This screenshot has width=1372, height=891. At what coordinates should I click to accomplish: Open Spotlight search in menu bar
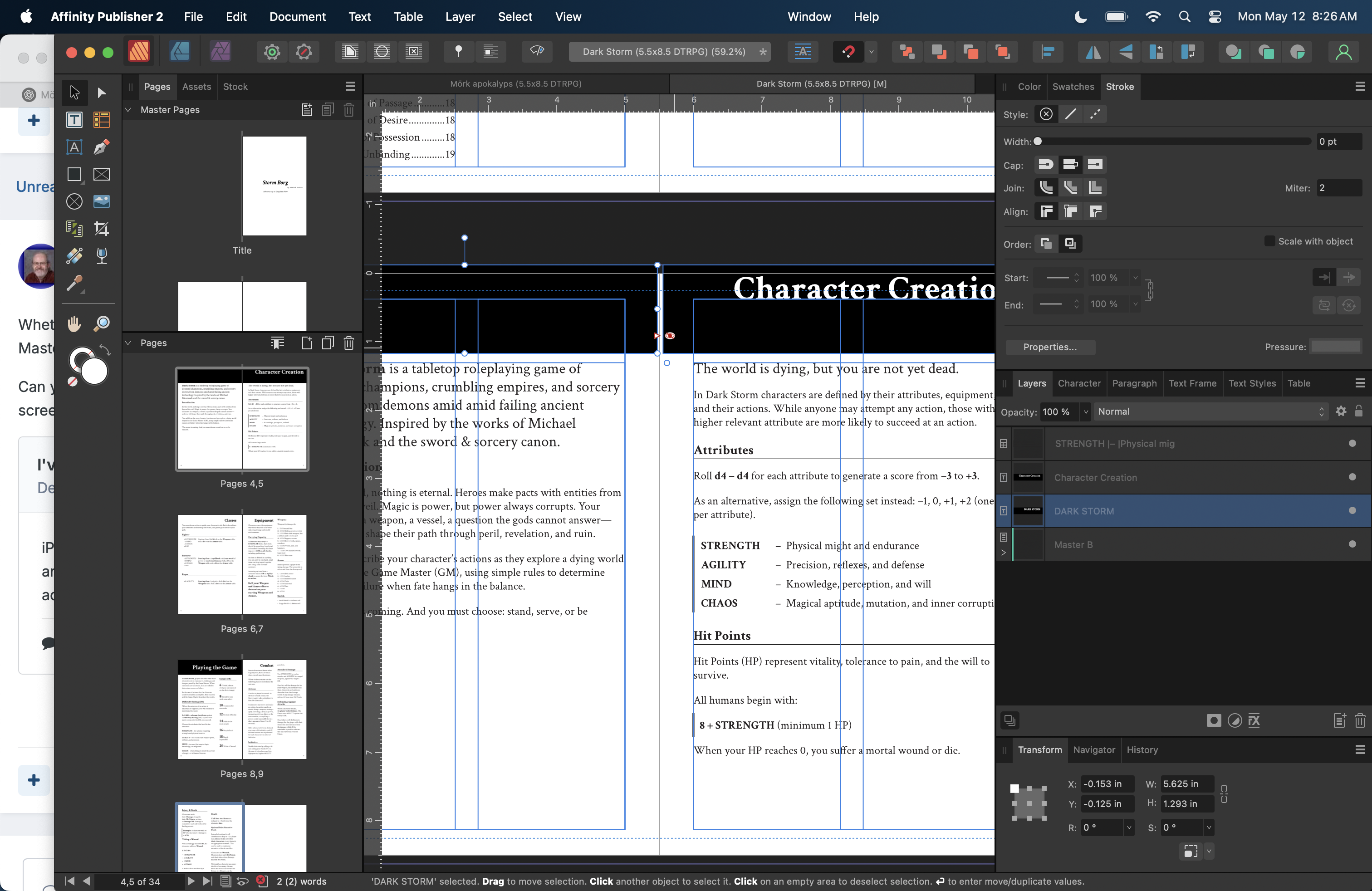pos(1184,16)
